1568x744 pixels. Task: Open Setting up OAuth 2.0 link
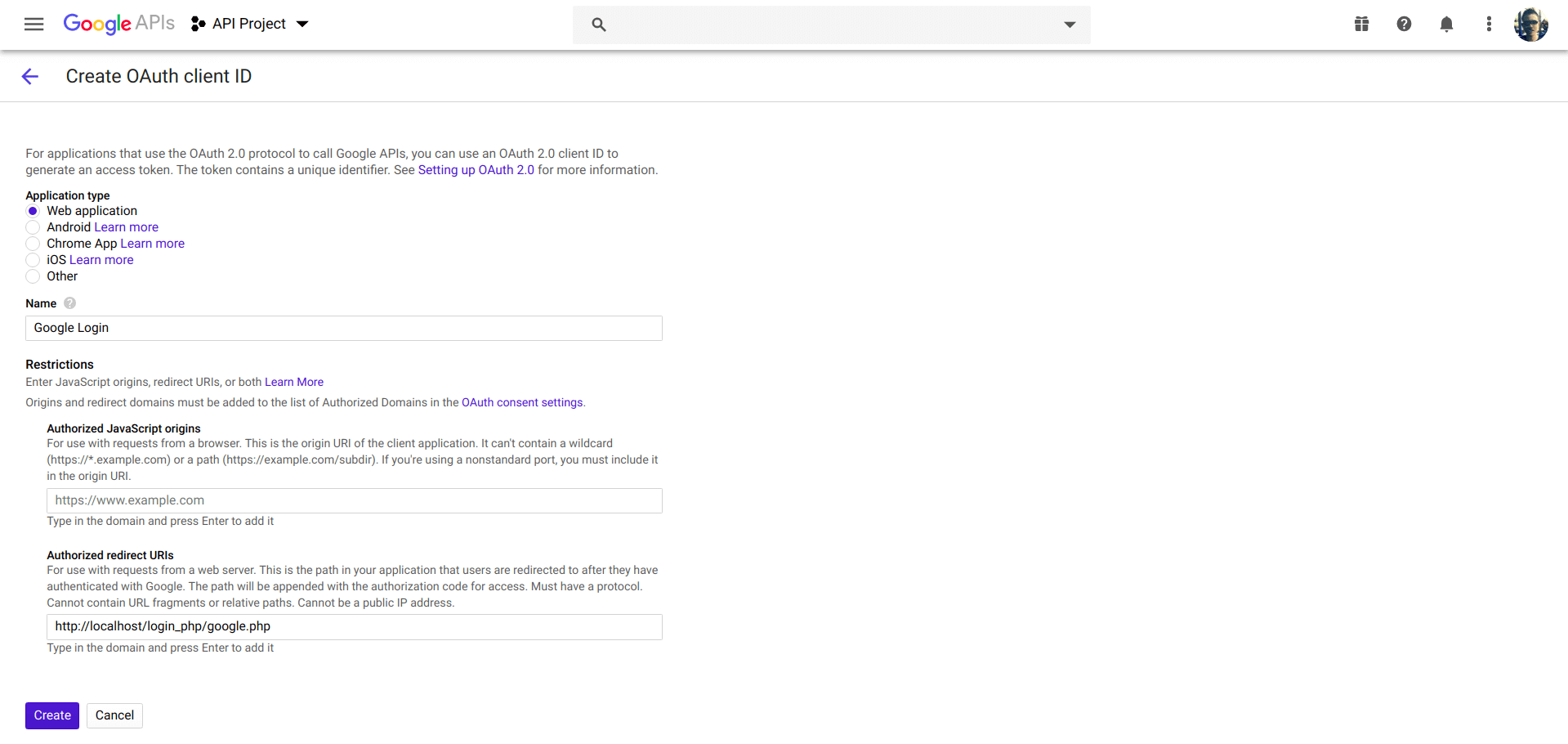coord(476,170)
